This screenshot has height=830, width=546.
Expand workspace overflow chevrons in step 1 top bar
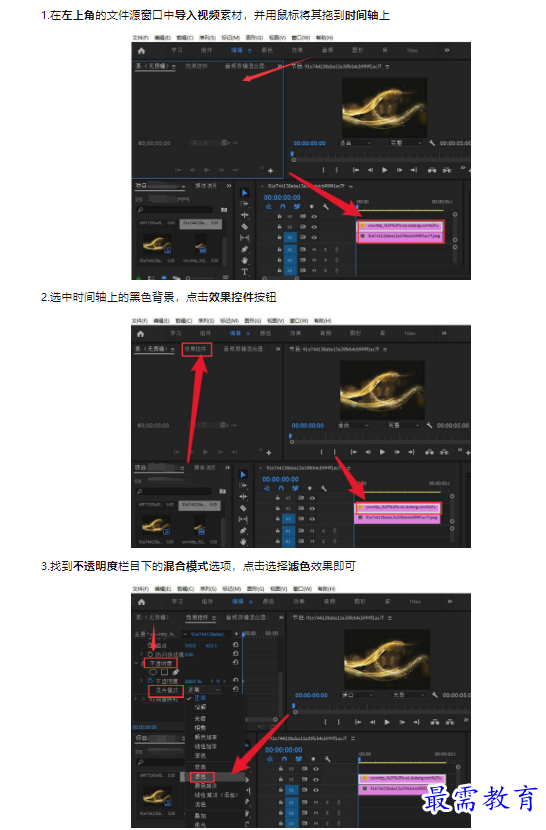(x=447, y=50)
